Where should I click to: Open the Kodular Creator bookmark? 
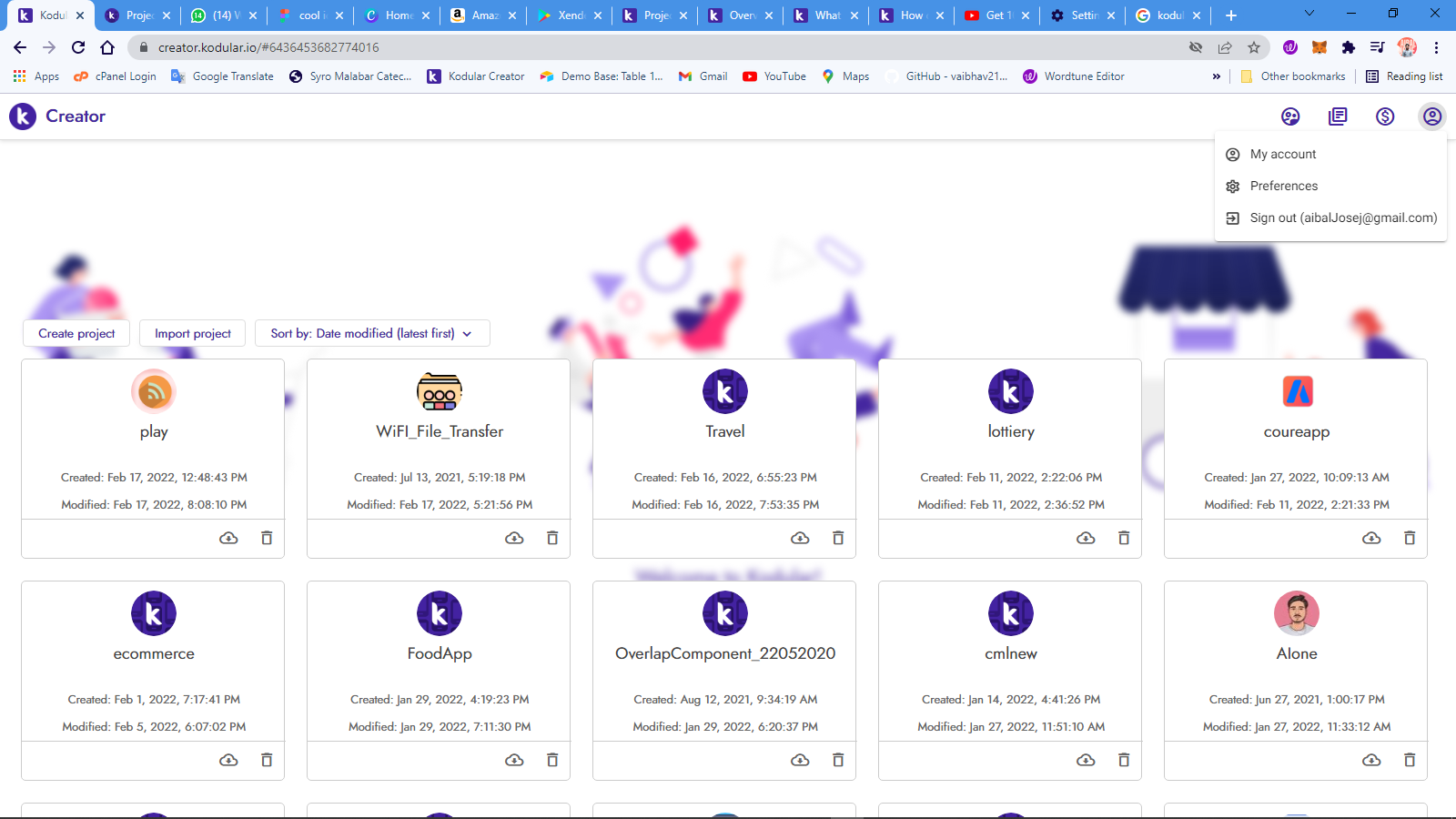click(476, 76)
